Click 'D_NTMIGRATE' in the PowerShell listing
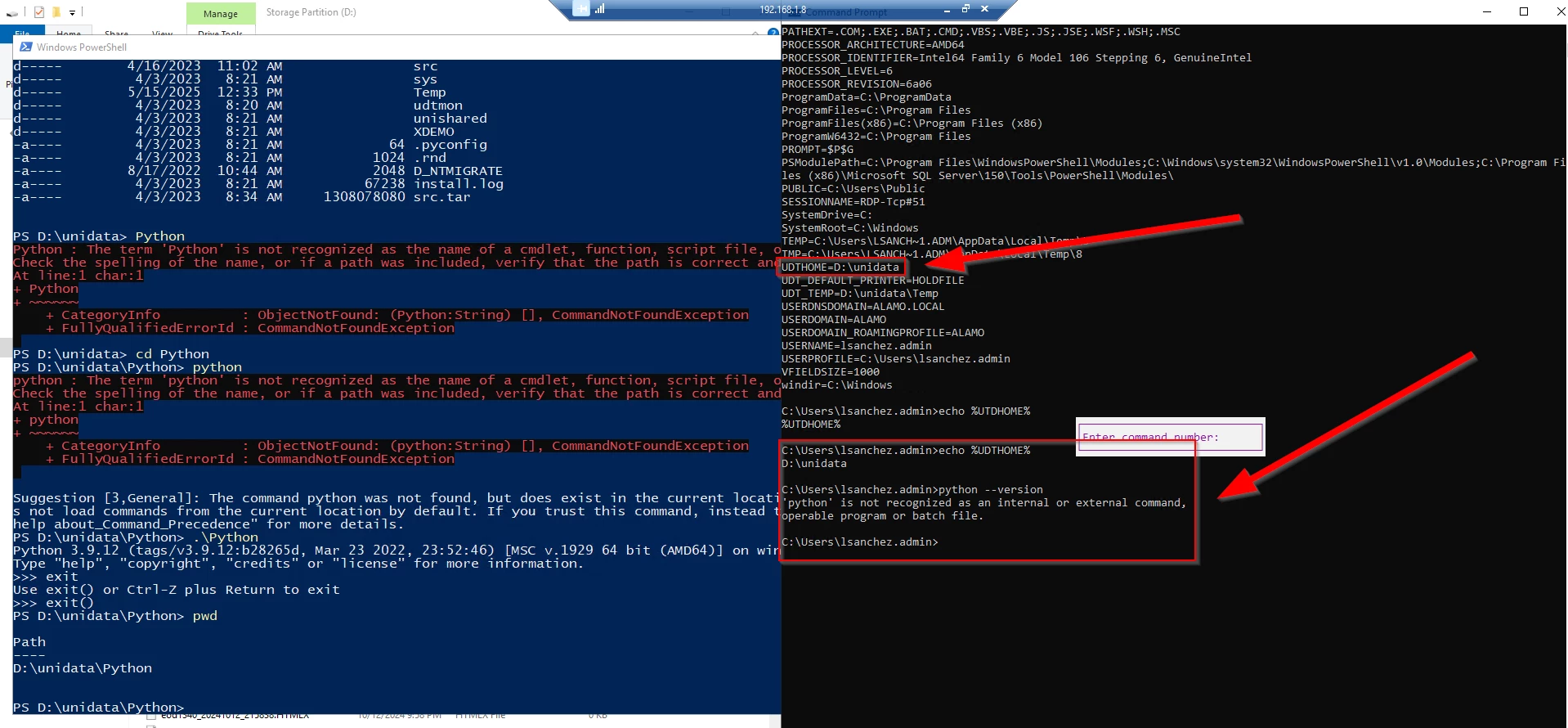The height and width of the screenshot is (728, 1568). click(458, 171)
